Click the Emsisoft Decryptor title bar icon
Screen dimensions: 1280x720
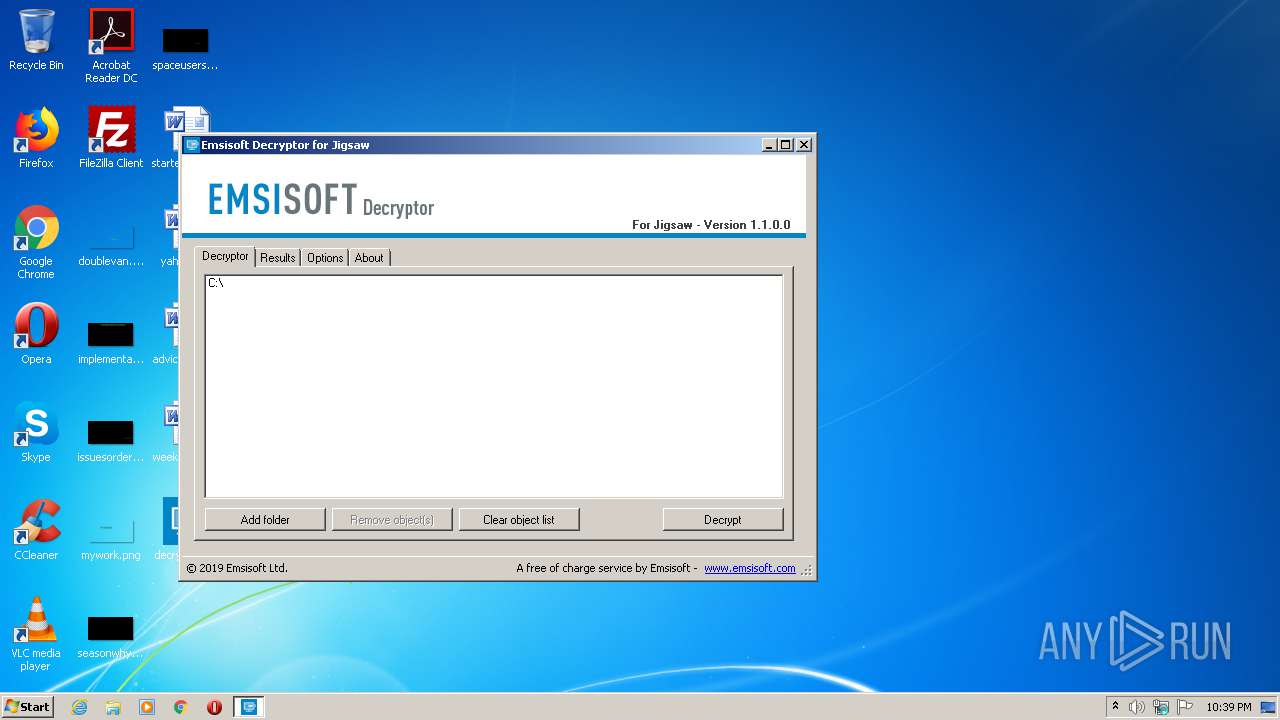pos(192,145)
